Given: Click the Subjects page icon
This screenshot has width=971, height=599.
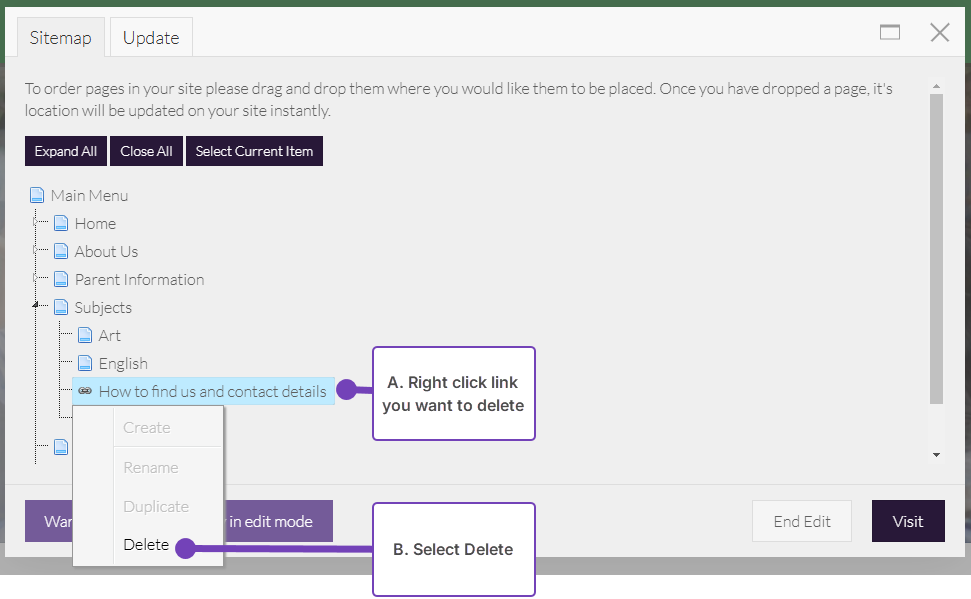Looking at the screenshot, I should 61,308.
